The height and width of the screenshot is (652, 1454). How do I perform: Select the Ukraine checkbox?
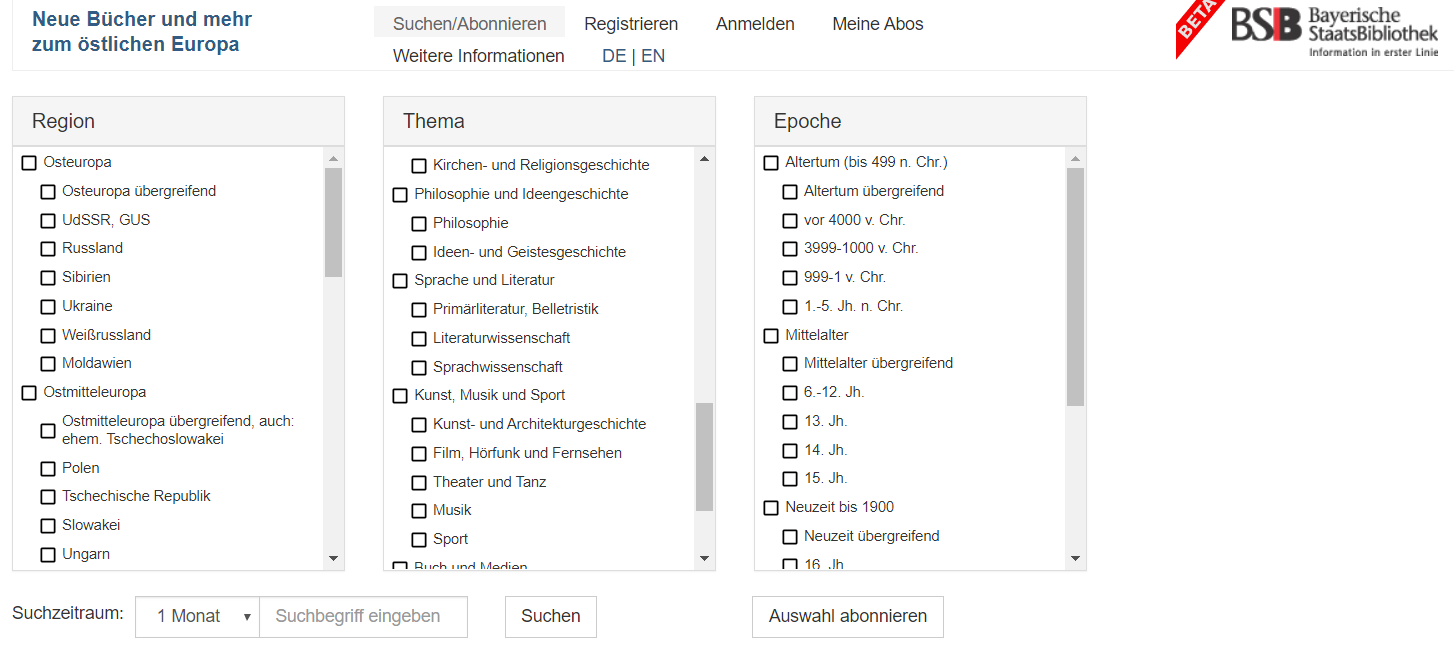click(48, 307)
